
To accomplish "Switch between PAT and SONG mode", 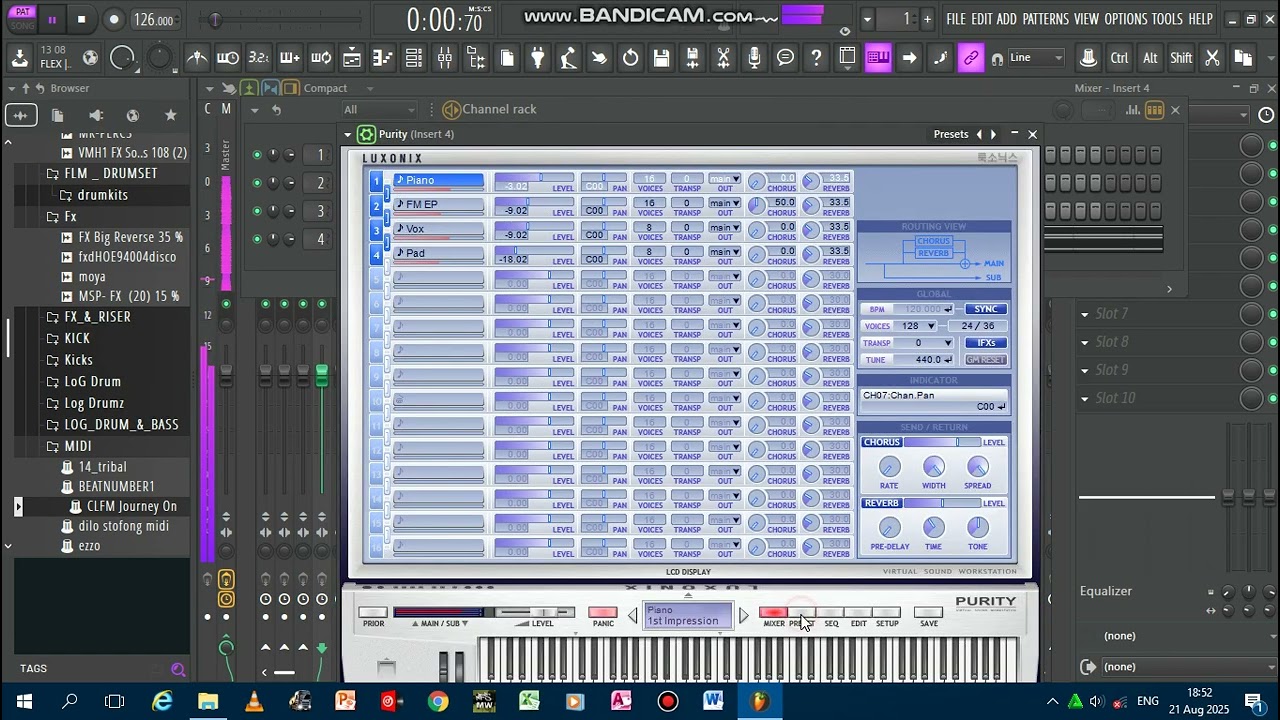I will click(x=22, y=18).
